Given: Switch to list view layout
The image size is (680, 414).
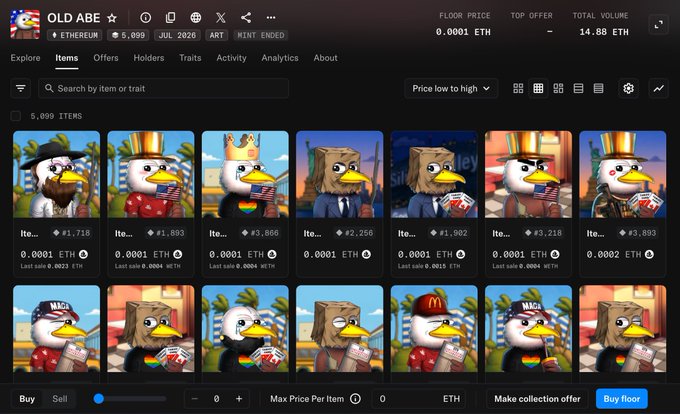Looking at the screenshot, I should 578,88.
